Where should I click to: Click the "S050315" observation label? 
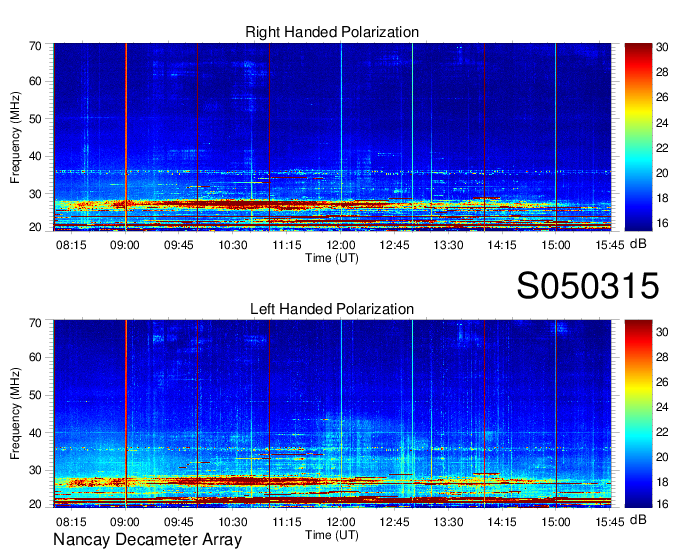click(x=588, y=285)
